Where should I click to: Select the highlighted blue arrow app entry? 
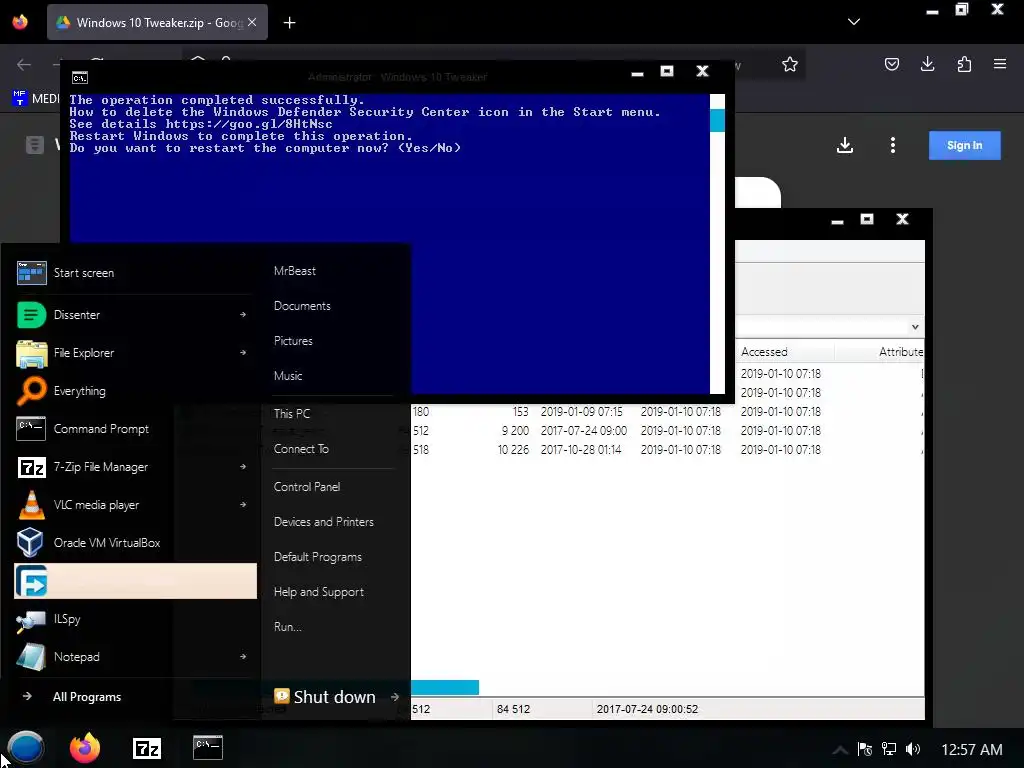[135, 581]
